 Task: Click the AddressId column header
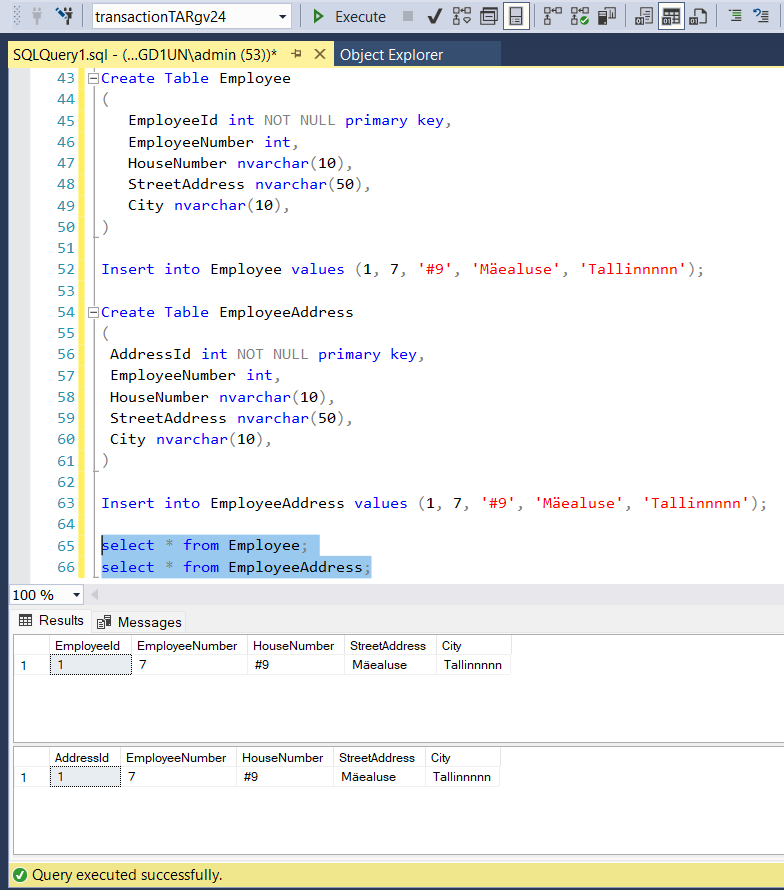tap(85, 758)
